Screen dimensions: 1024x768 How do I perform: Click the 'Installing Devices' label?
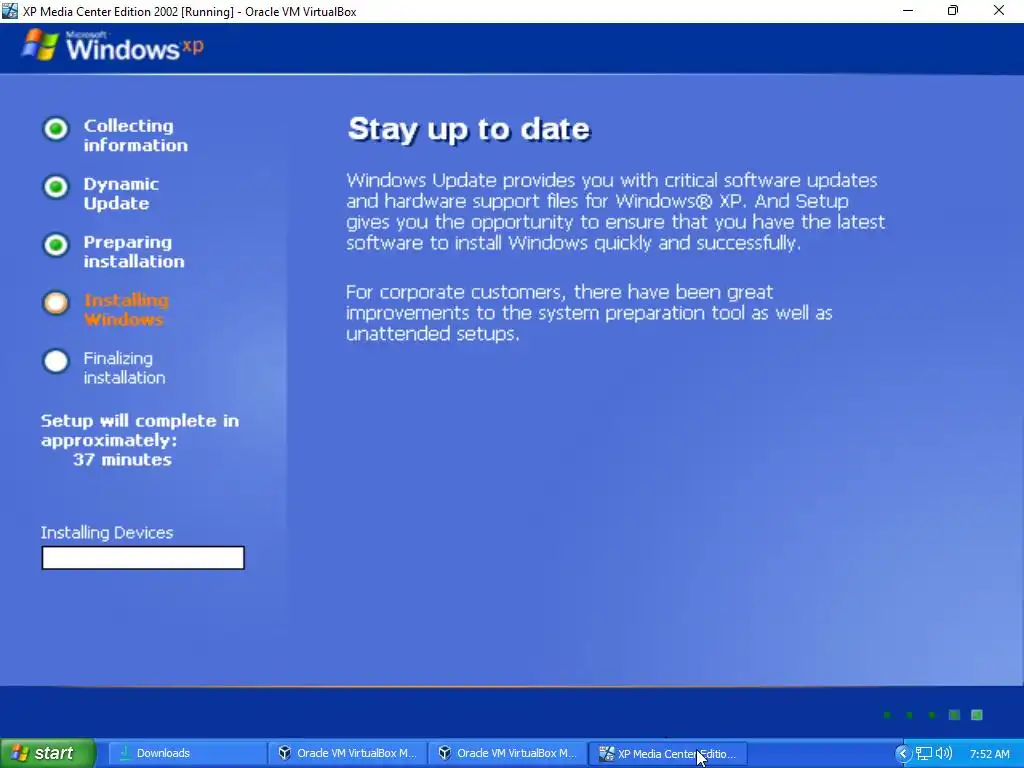(107, 532)
